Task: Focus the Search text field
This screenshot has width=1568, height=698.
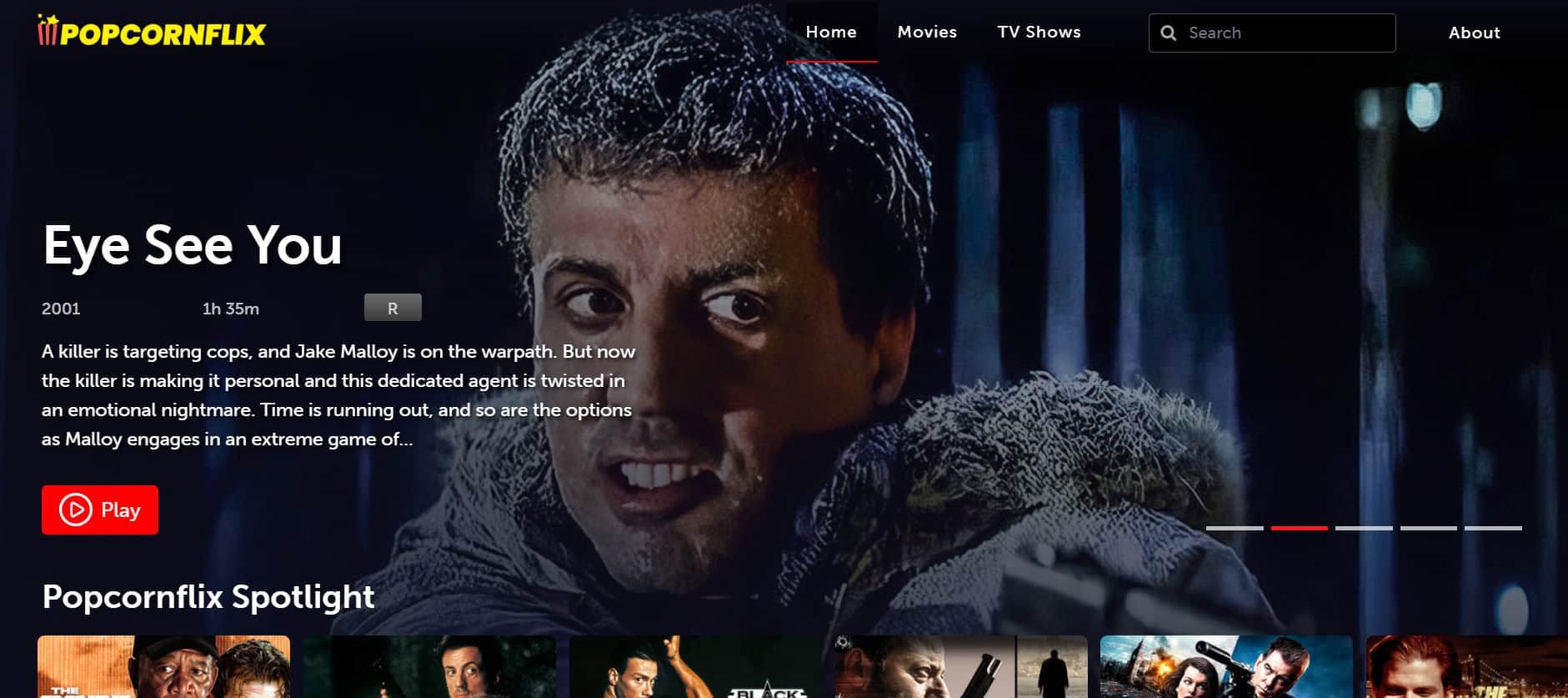Action: (1284, 33)
